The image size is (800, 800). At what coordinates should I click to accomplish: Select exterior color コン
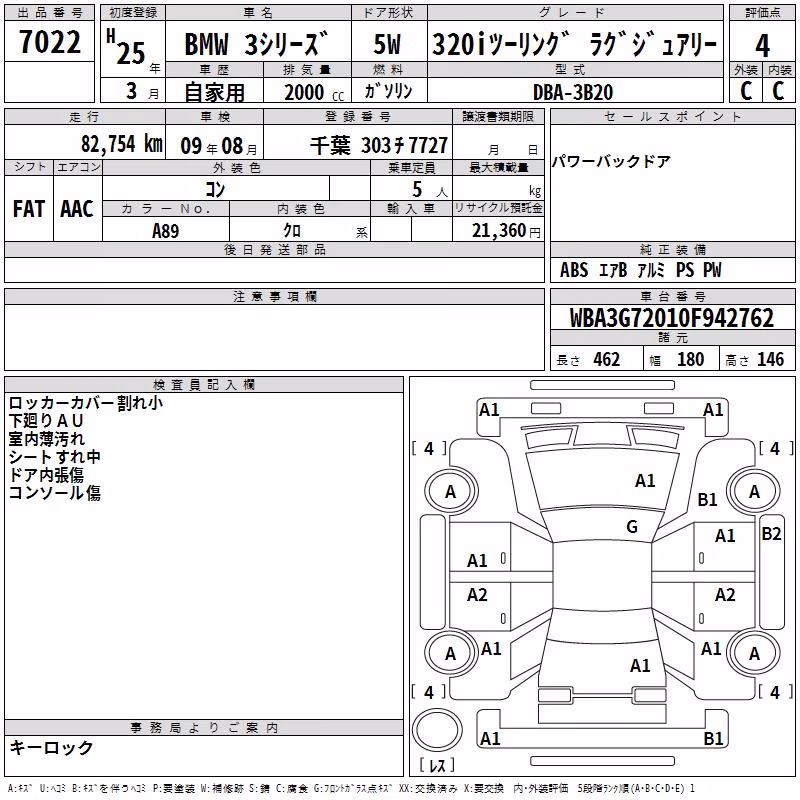215,189
